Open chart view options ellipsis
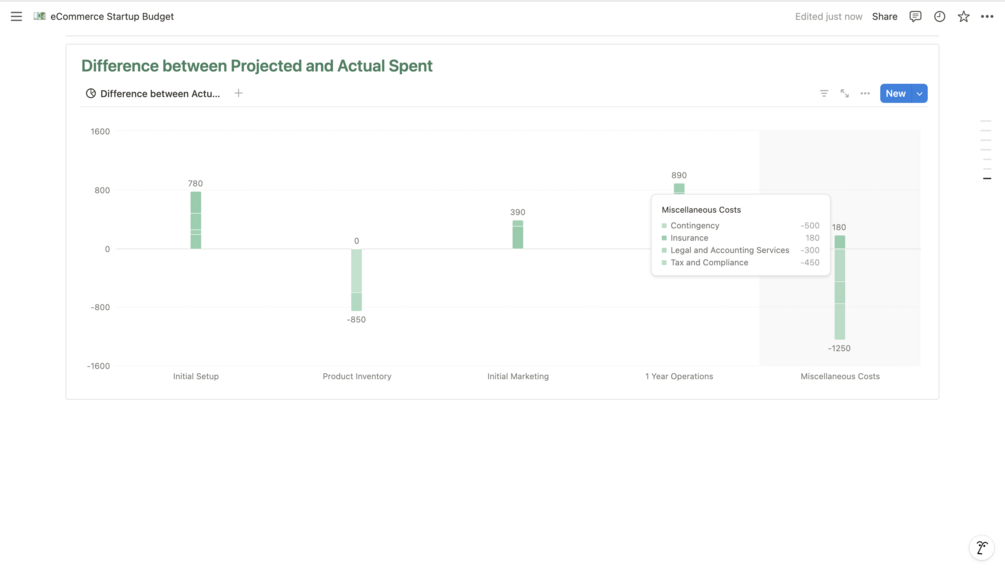 tap(865, 93)
